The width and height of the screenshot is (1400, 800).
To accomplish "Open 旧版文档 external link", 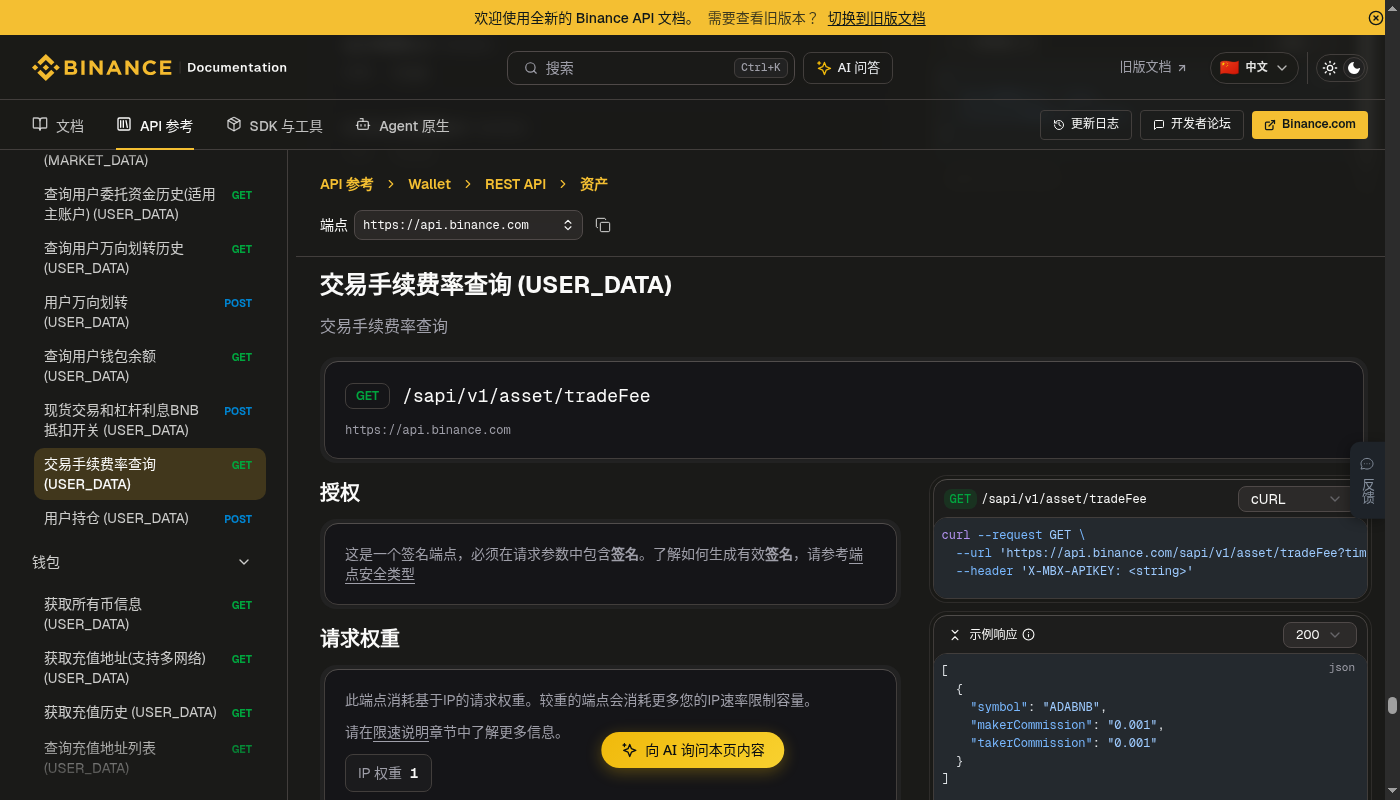I will pyautogui.click(x=1153, y=68).
